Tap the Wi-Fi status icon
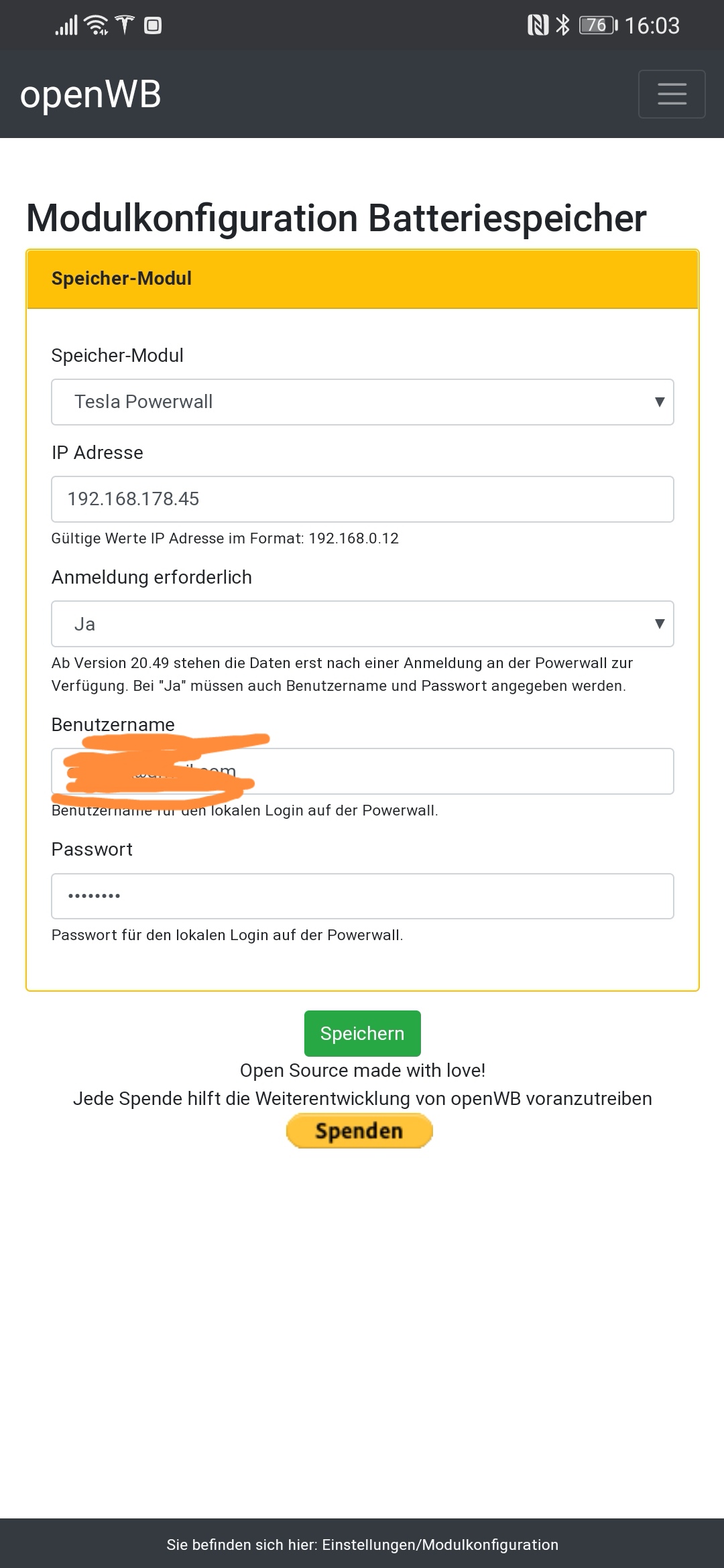724x1568 pixels. pos(97,25)
